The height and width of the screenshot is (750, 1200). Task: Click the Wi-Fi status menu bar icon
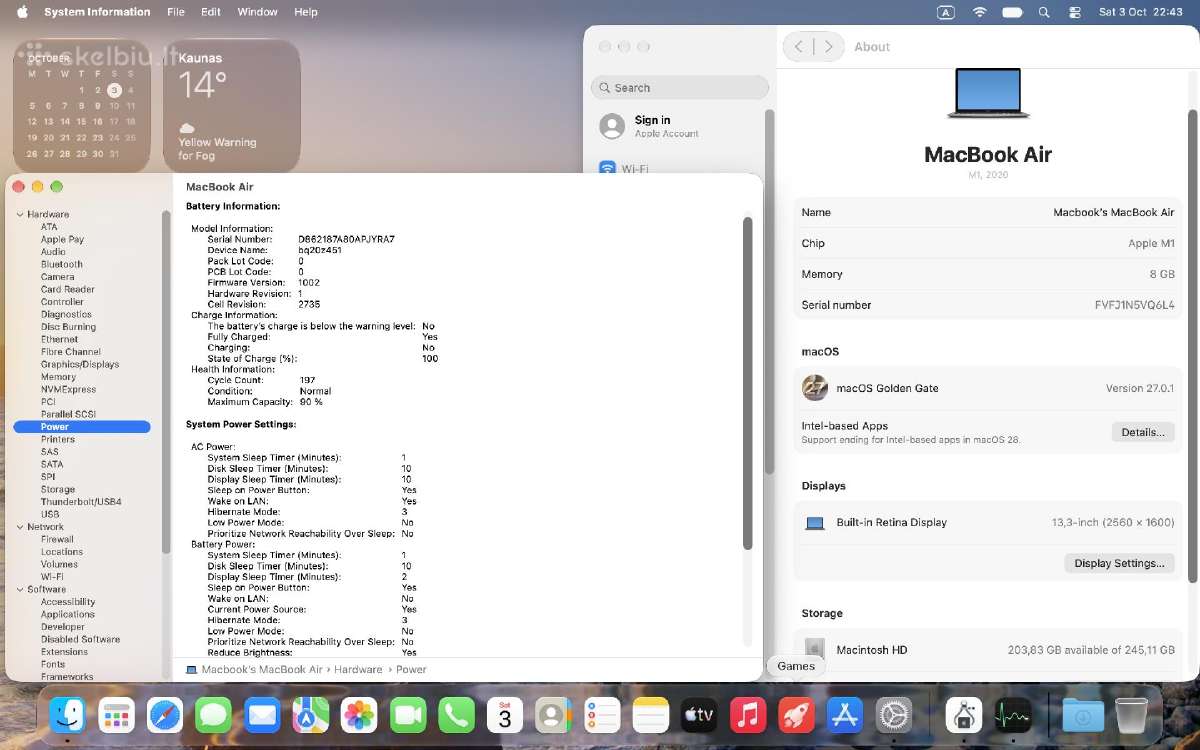click(x=979, y=12)
